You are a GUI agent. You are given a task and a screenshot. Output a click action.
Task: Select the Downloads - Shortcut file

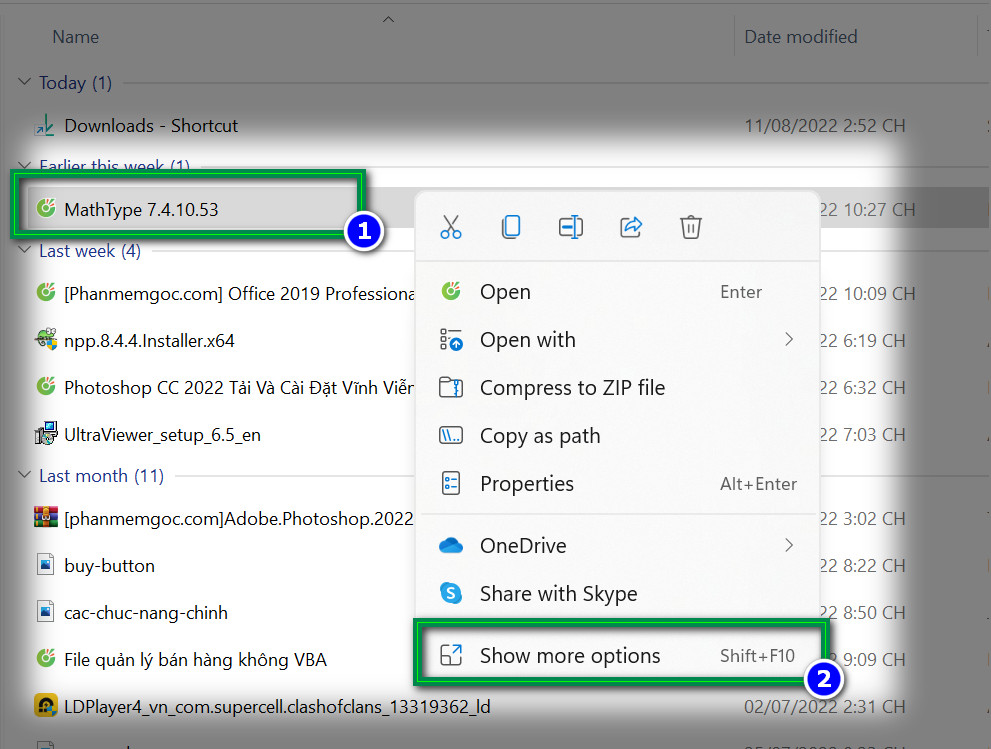151,126
